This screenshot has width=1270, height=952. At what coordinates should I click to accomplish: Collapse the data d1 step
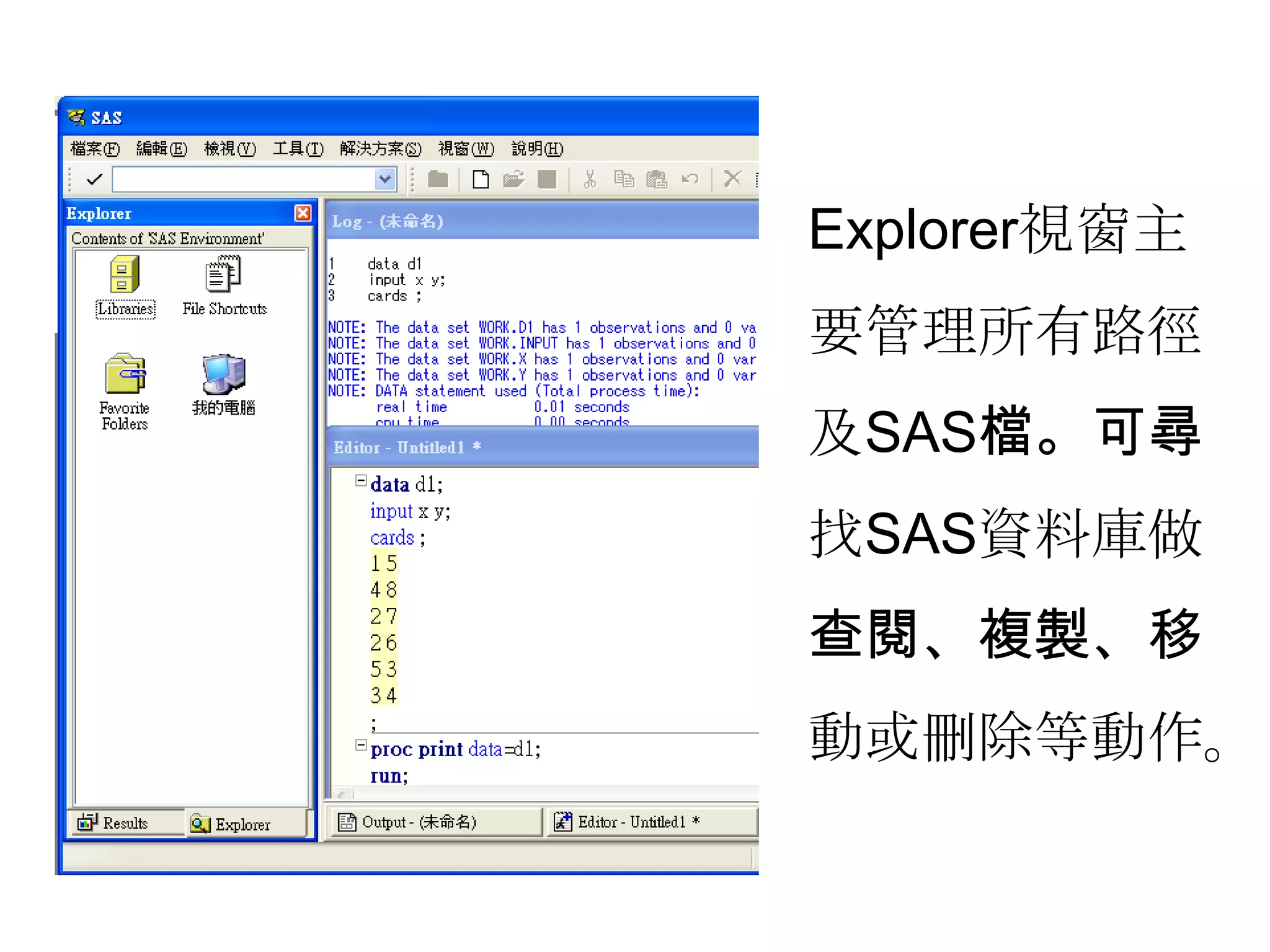360,480
